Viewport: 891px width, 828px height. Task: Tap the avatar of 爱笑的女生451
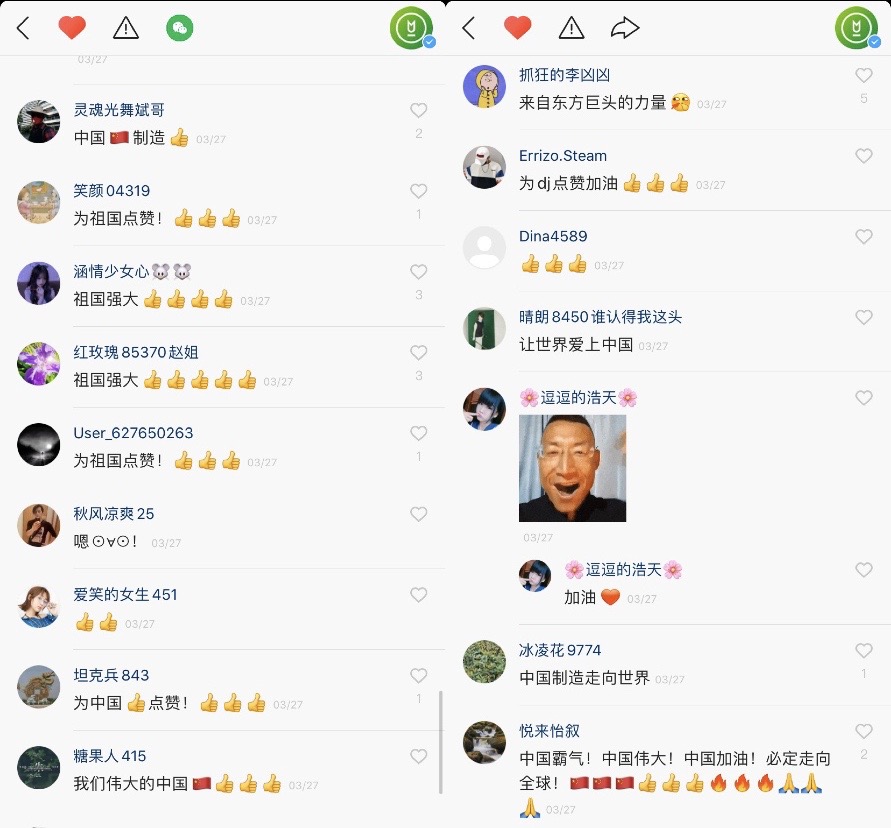39,607
